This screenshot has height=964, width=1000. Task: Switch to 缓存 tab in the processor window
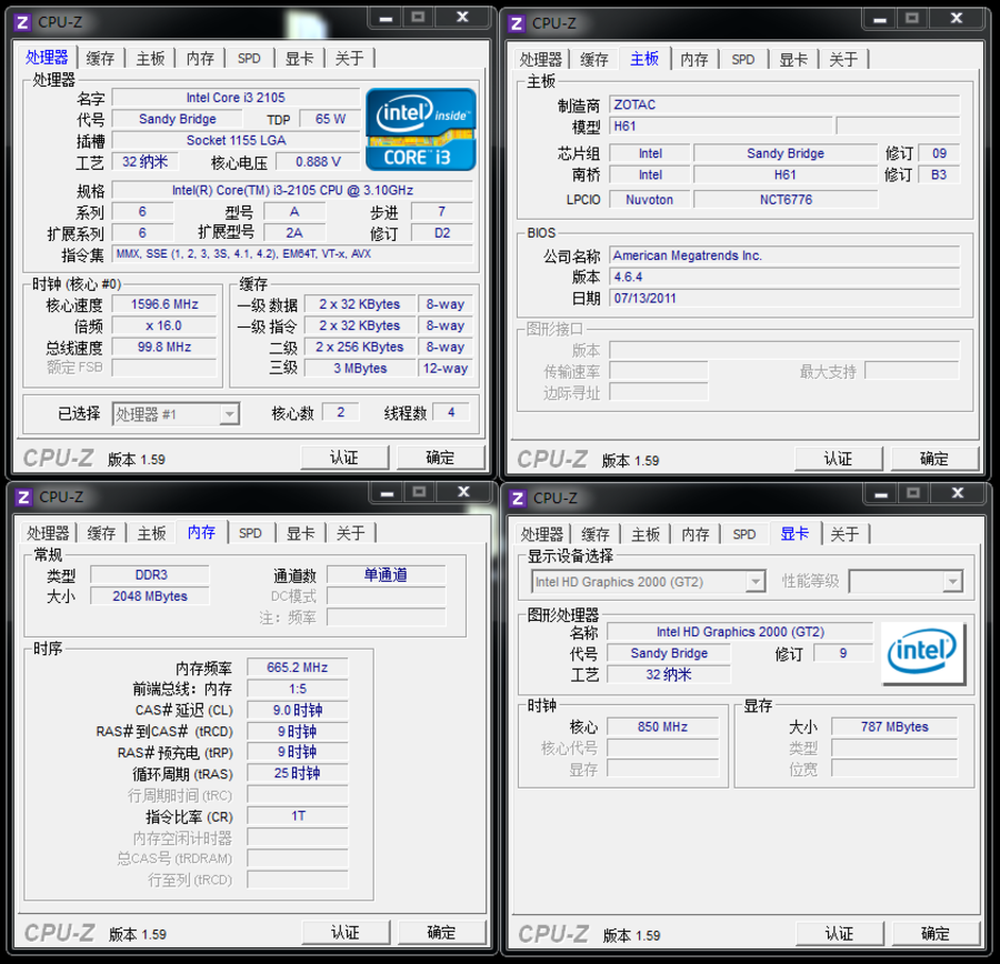(x=100, y=59)
